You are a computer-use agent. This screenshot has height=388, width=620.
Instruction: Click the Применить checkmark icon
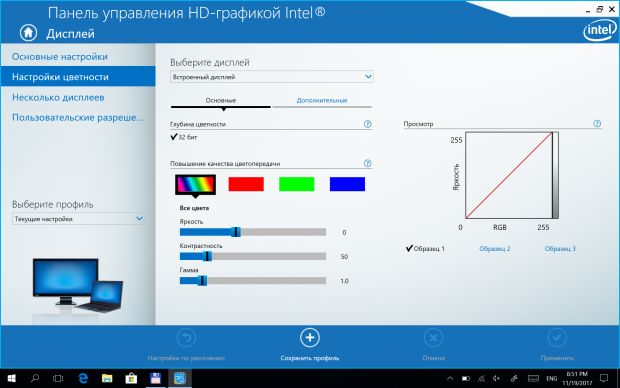click(x=557, y=338)
